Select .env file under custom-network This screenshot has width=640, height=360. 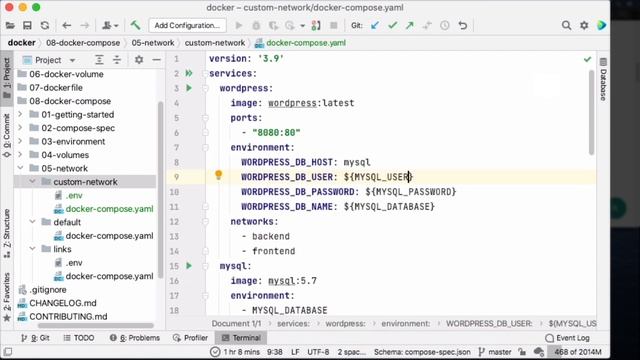pos(74,196)
